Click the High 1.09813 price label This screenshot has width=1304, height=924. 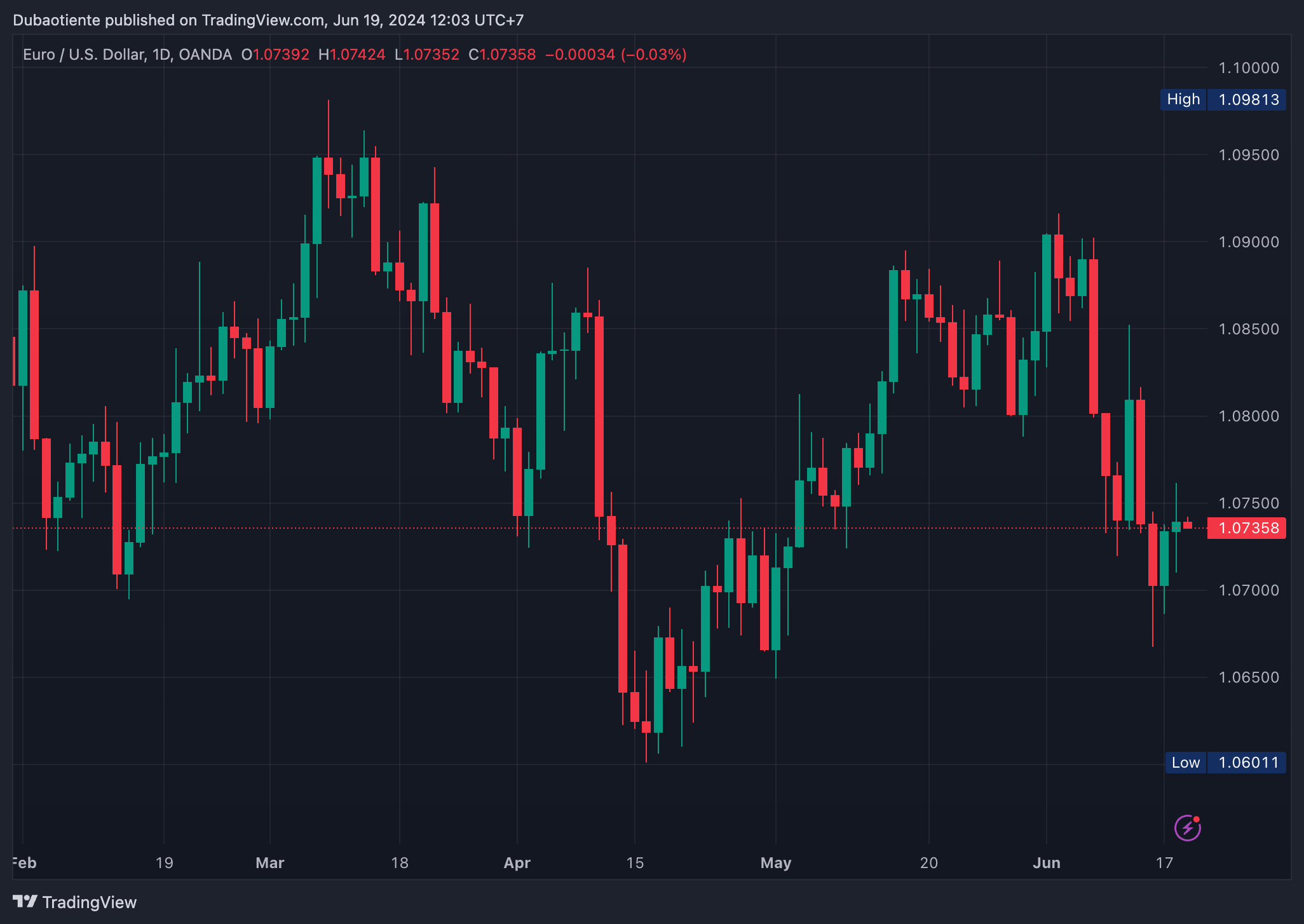[x=1223, y=100]
